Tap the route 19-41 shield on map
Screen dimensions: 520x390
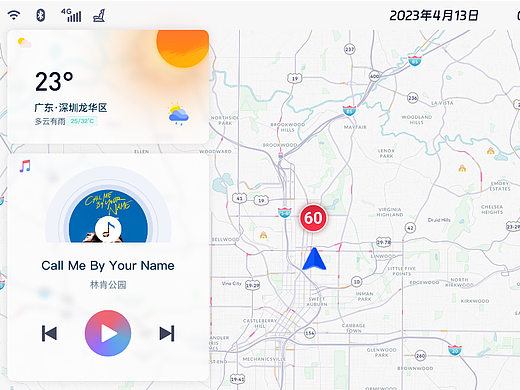click(x=237, y=379)
